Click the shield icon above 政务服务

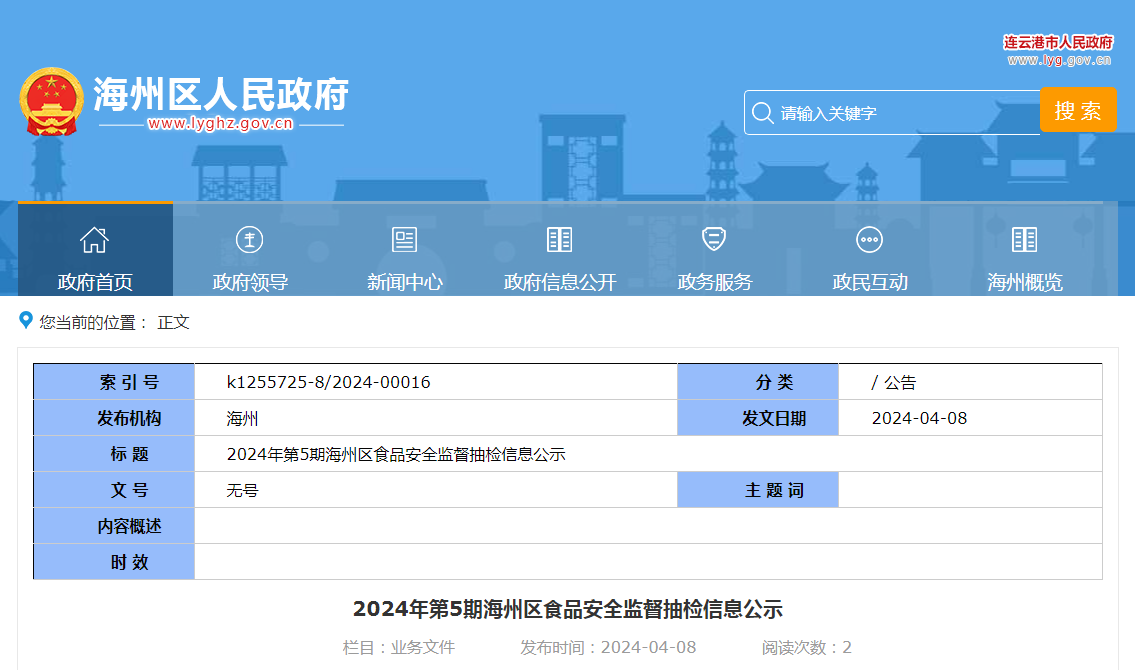pos(714,239)
